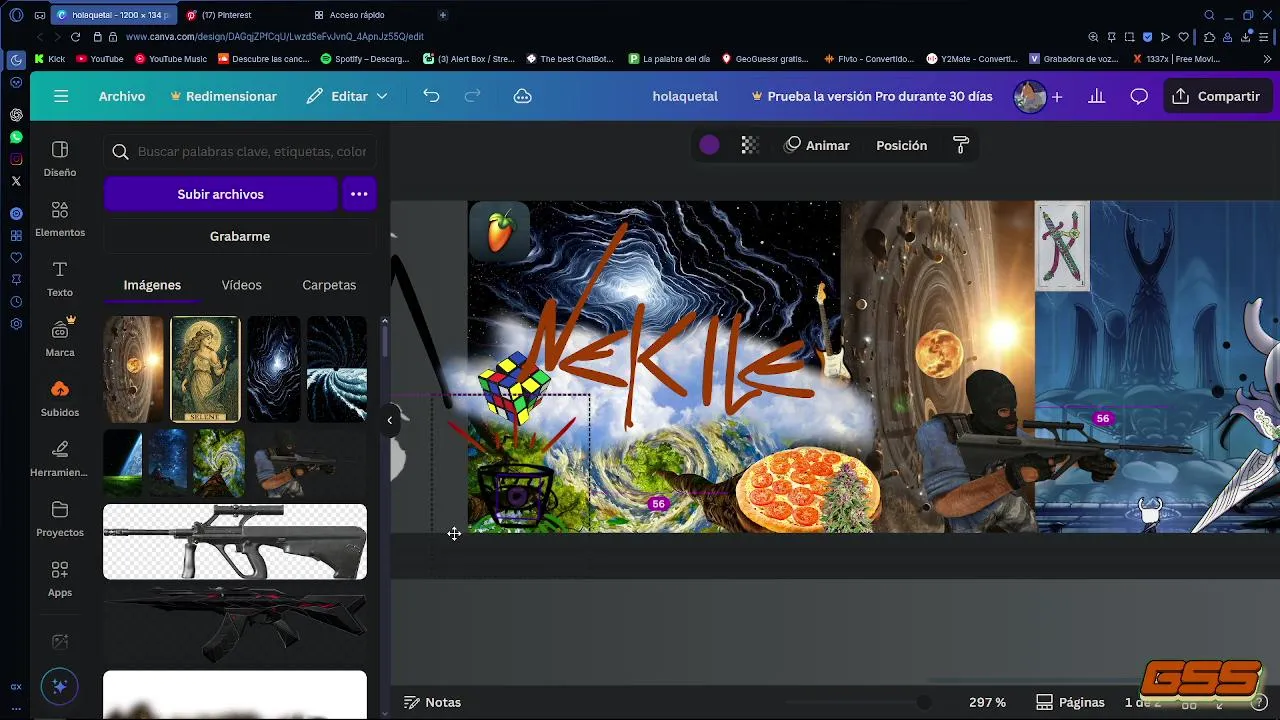
Task: Open the Elementos sidebar panel
Action: pyautogui.click(x=60, y=219)
